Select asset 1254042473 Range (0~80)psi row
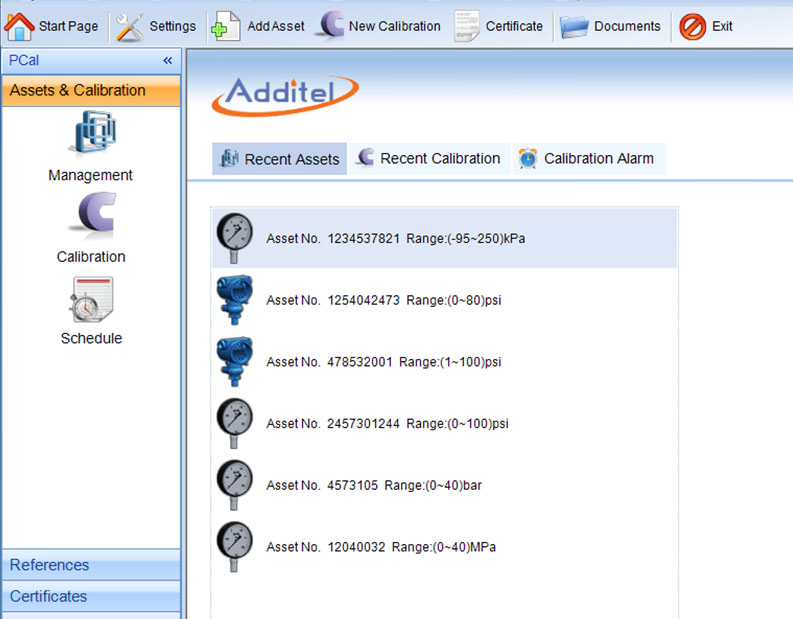793x619 pixels. [x=445, y=300]
